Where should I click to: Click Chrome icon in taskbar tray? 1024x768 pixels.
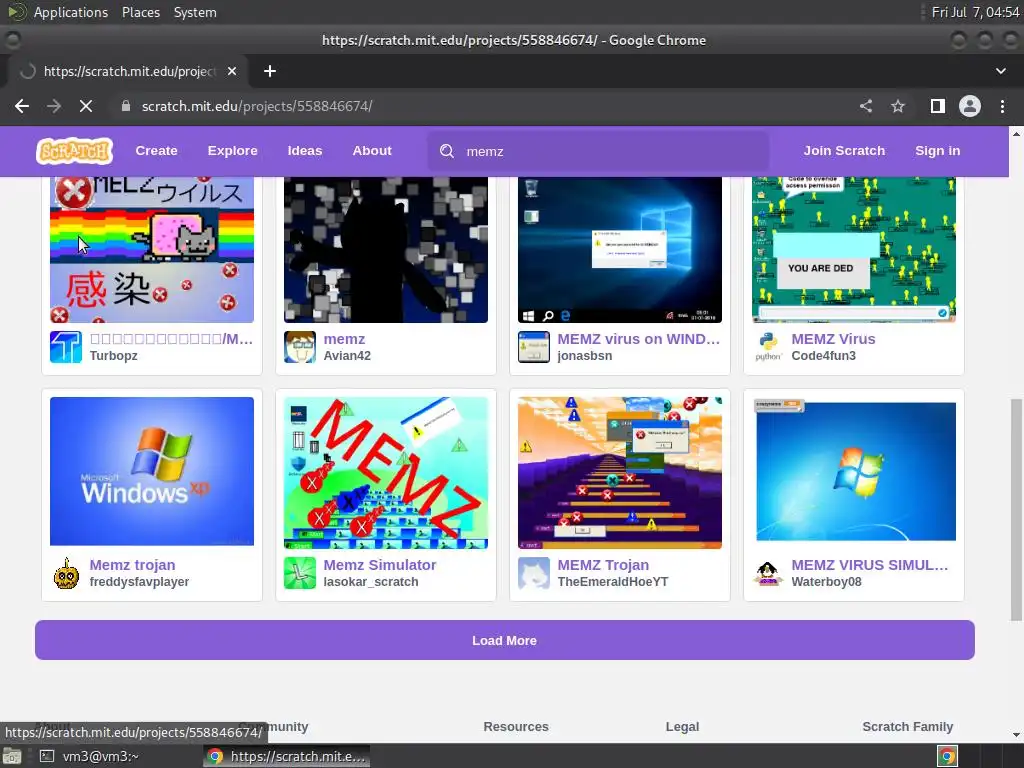(x=947, y=756)
